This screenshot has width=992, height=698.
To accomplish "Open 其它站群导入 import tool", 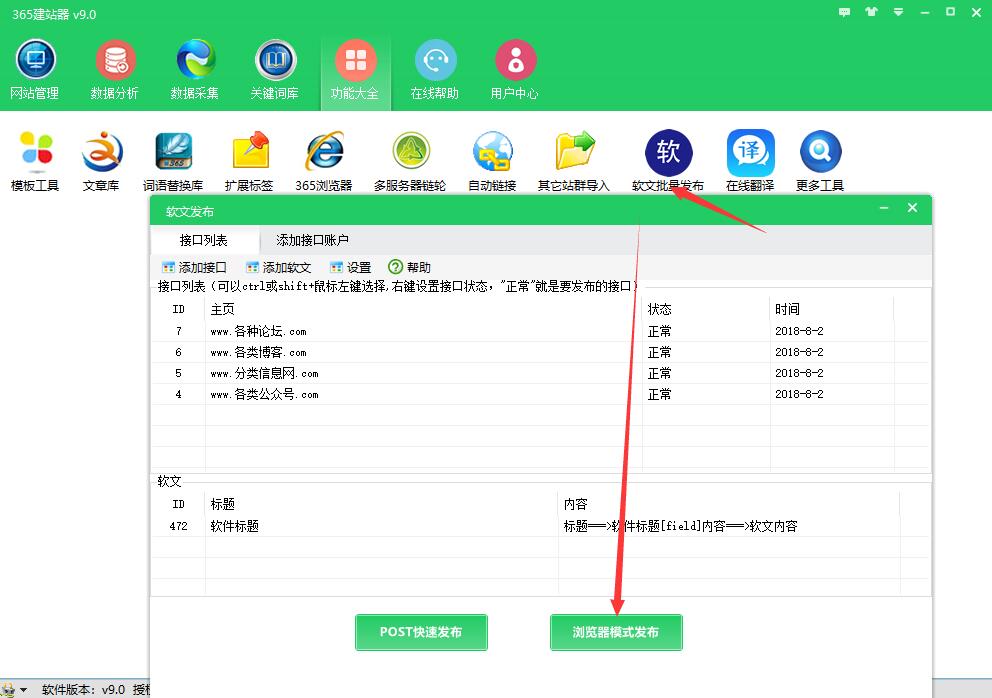I will [574, 161].
